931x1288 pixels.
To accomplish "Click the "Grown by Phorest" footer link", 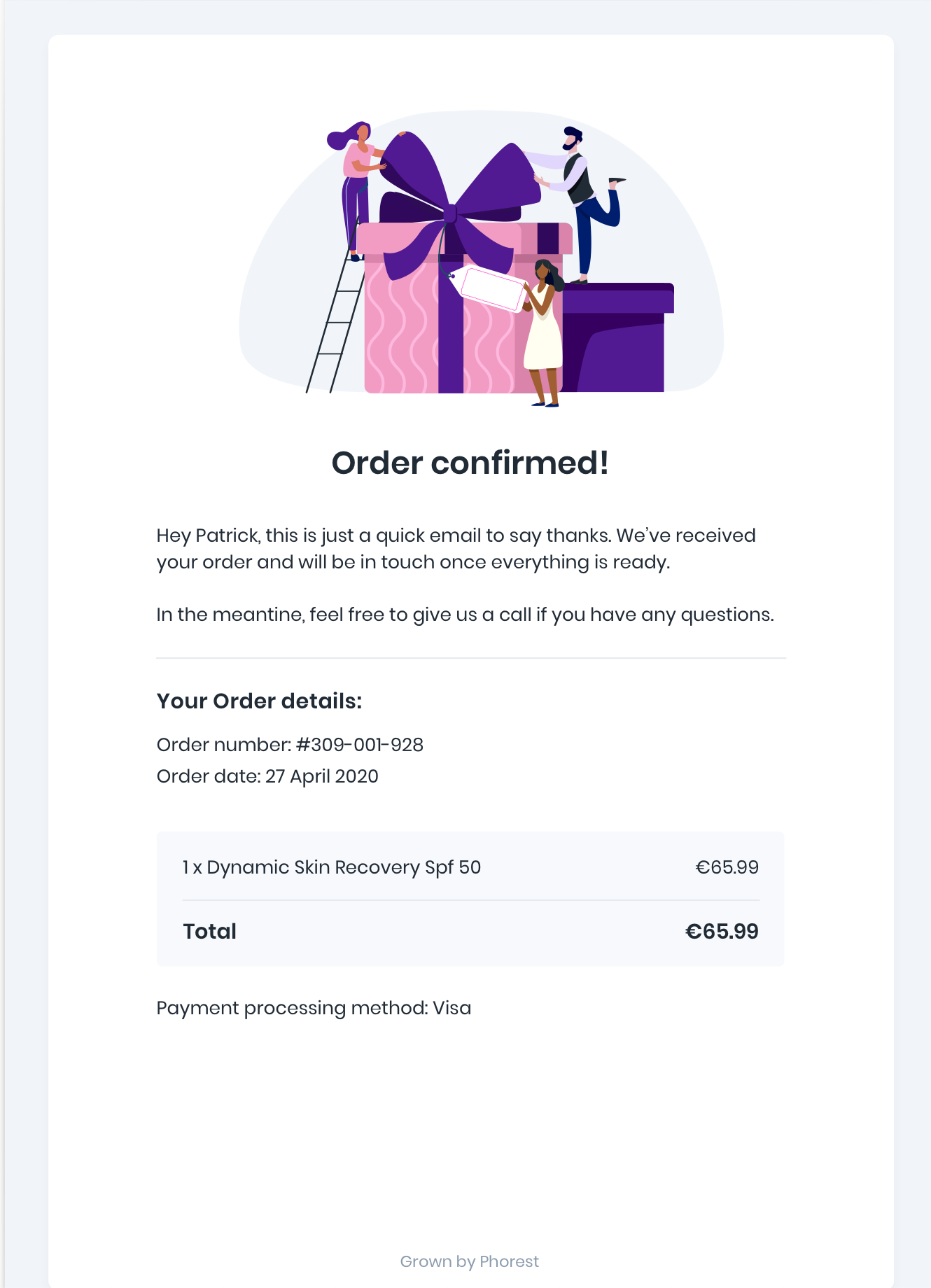I will (470, 1261).
